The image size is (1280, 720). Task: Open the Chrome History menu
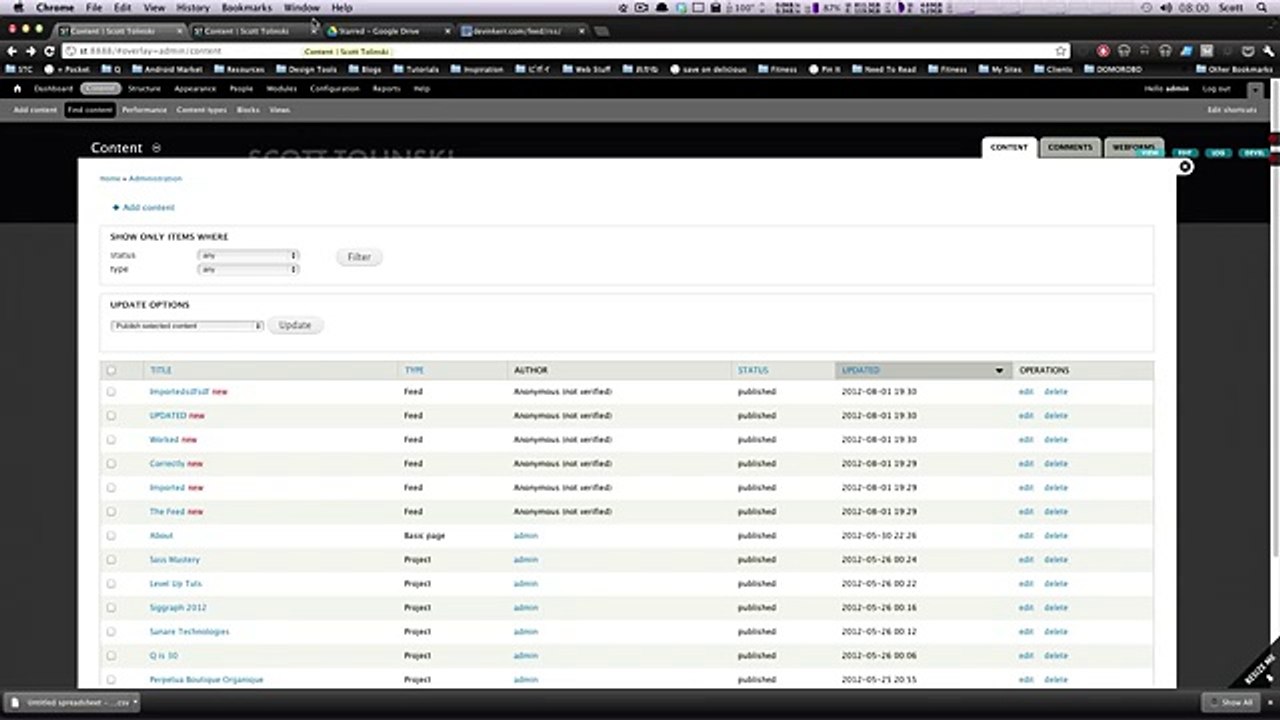[193, 7]
